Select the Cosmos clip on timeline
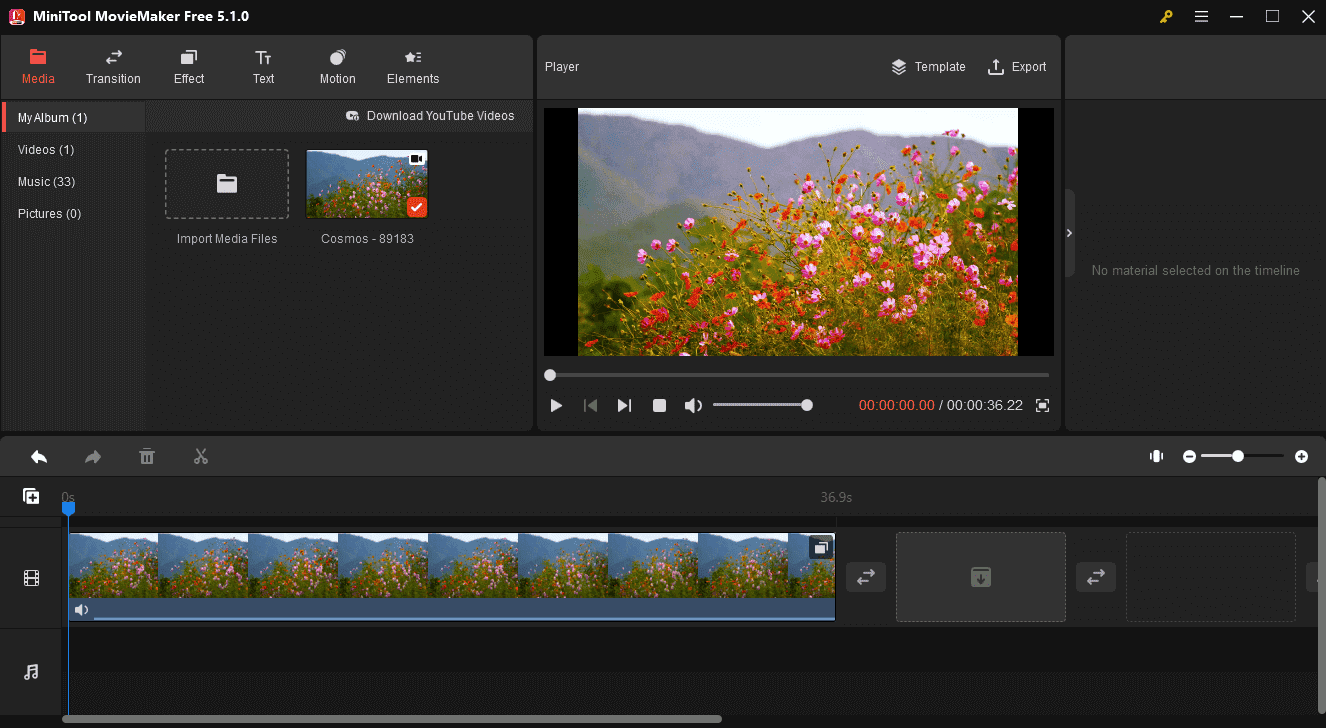The width and height of the screenshot is (1326, 728). point(451,576)
